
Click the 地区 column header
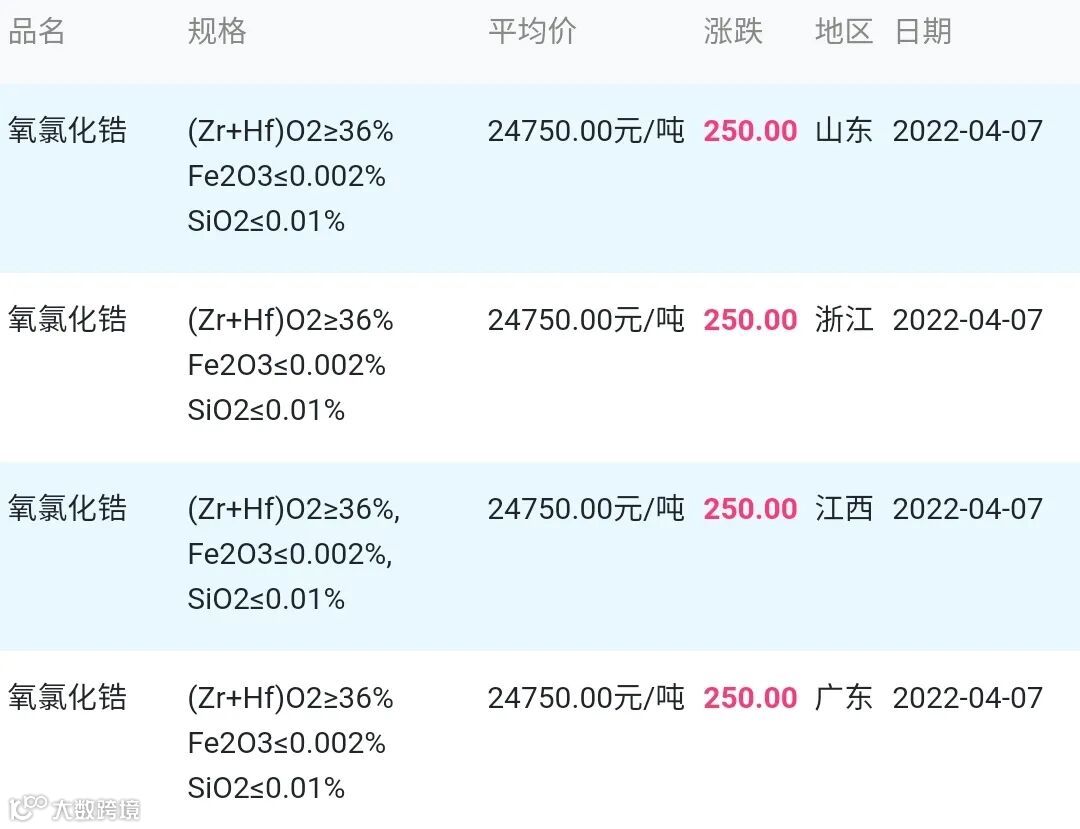(844, 31)
